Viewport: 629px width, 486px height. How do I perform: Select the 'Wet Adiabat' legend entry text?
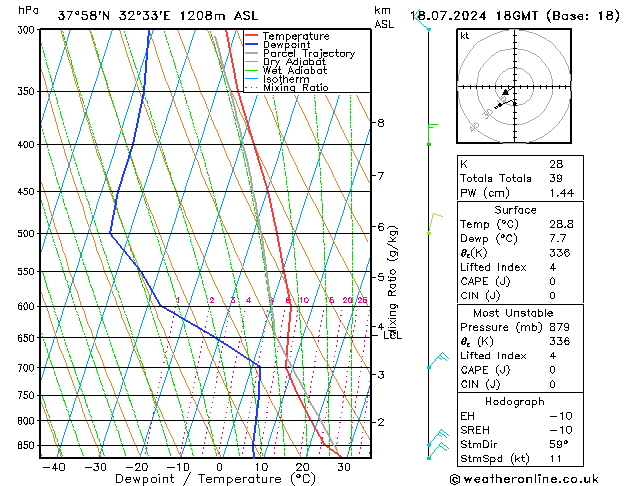coord(295,70)
